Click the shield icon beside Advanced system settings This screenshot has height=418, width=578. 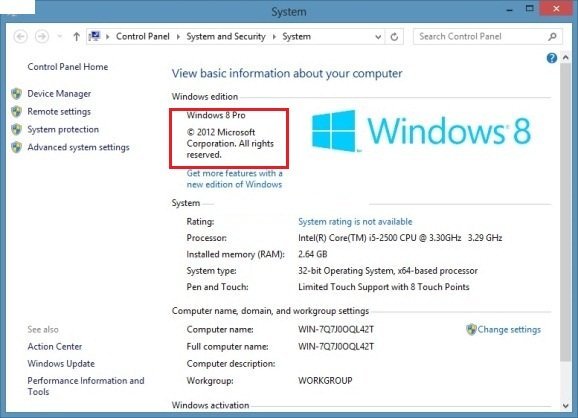tap(16, 147)
